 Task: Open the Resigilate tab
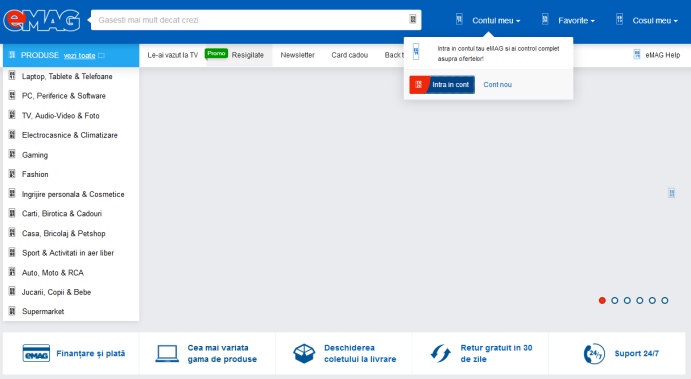click(248, 55)
